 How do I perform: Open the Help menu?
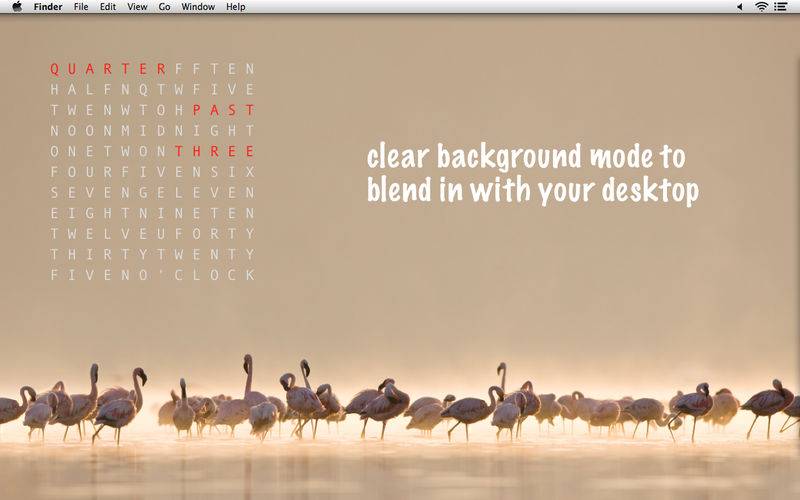236,7
